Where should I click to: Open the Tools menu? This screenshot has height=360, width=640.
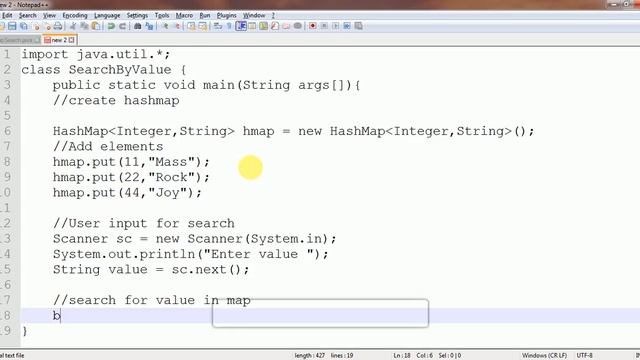162,16
